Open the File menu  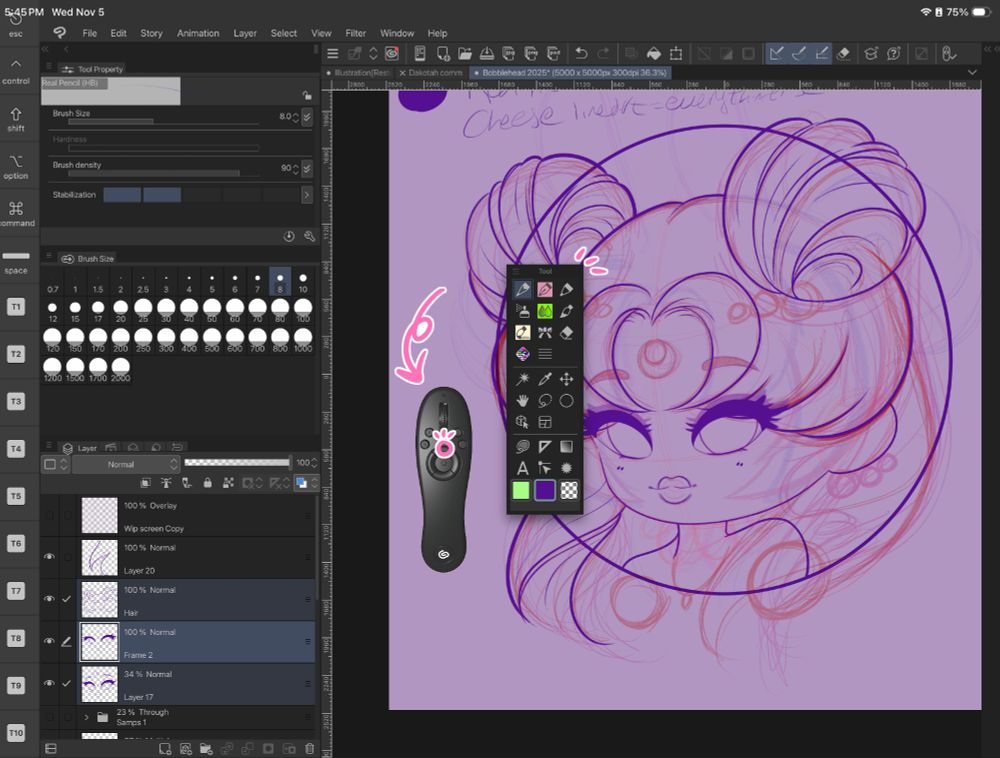(89, 33)
